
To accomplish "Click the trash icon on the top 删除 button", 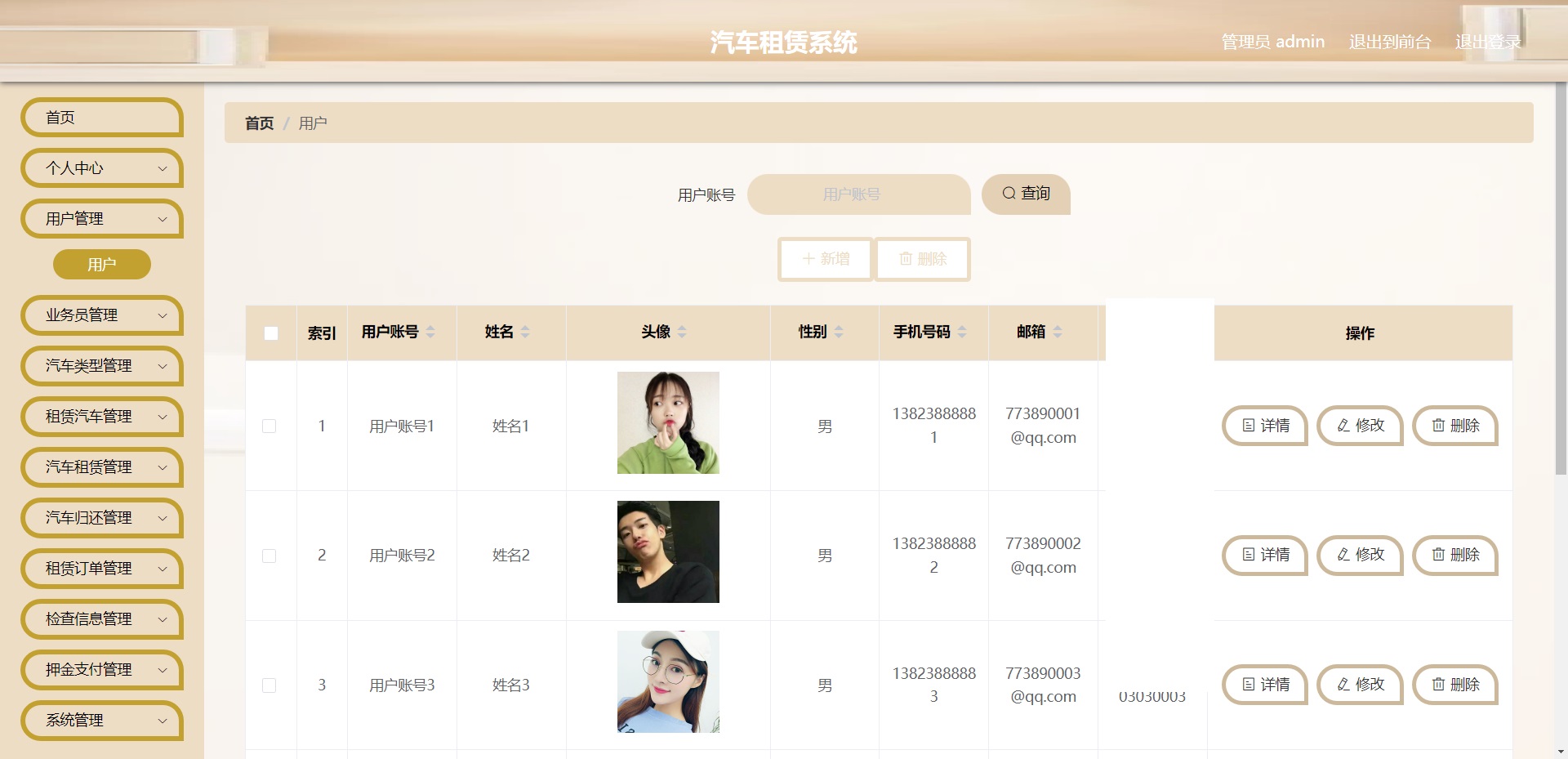I will pyautogui.click(x=906, y=259).
